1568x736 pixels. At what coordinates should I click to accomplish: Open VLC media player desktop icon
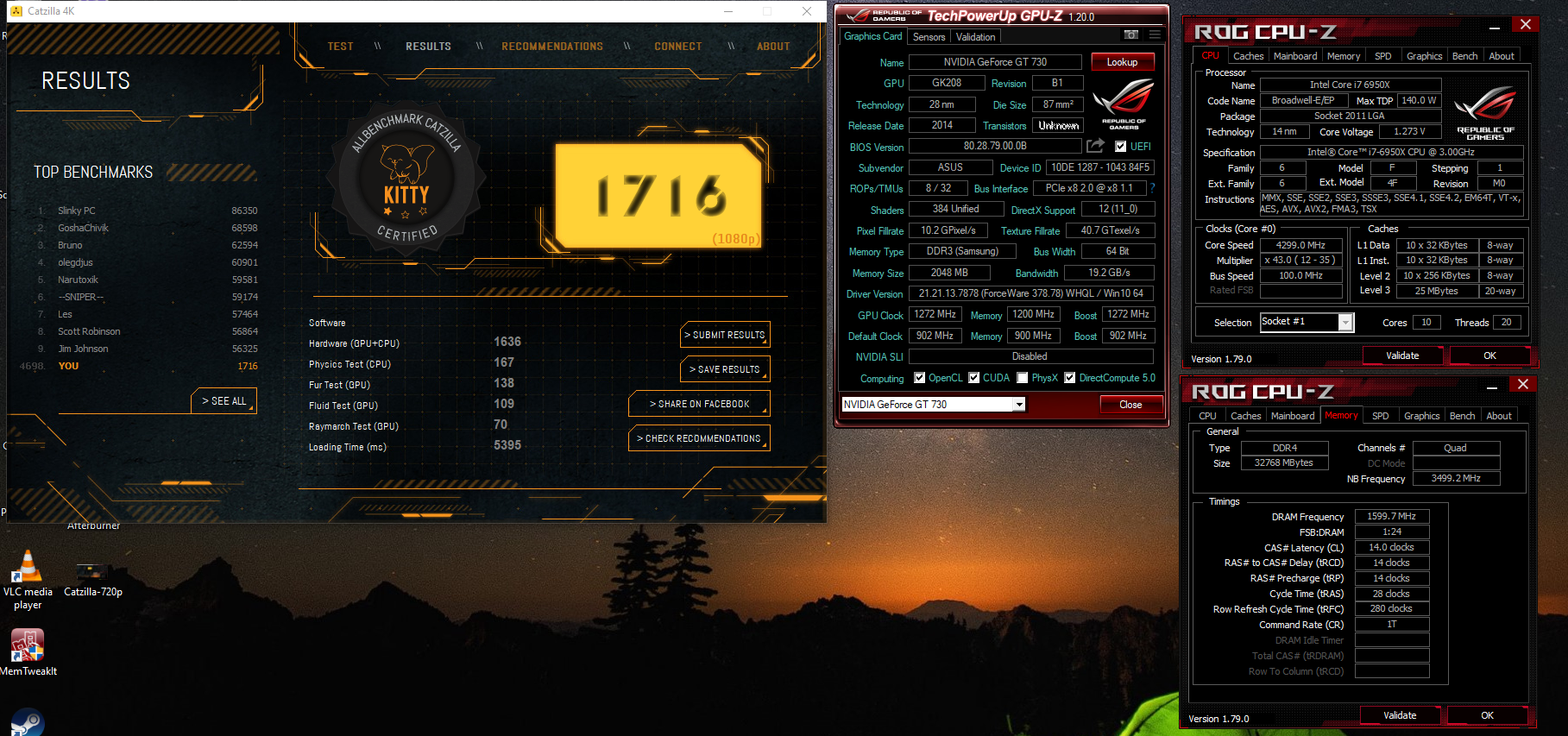28,579
